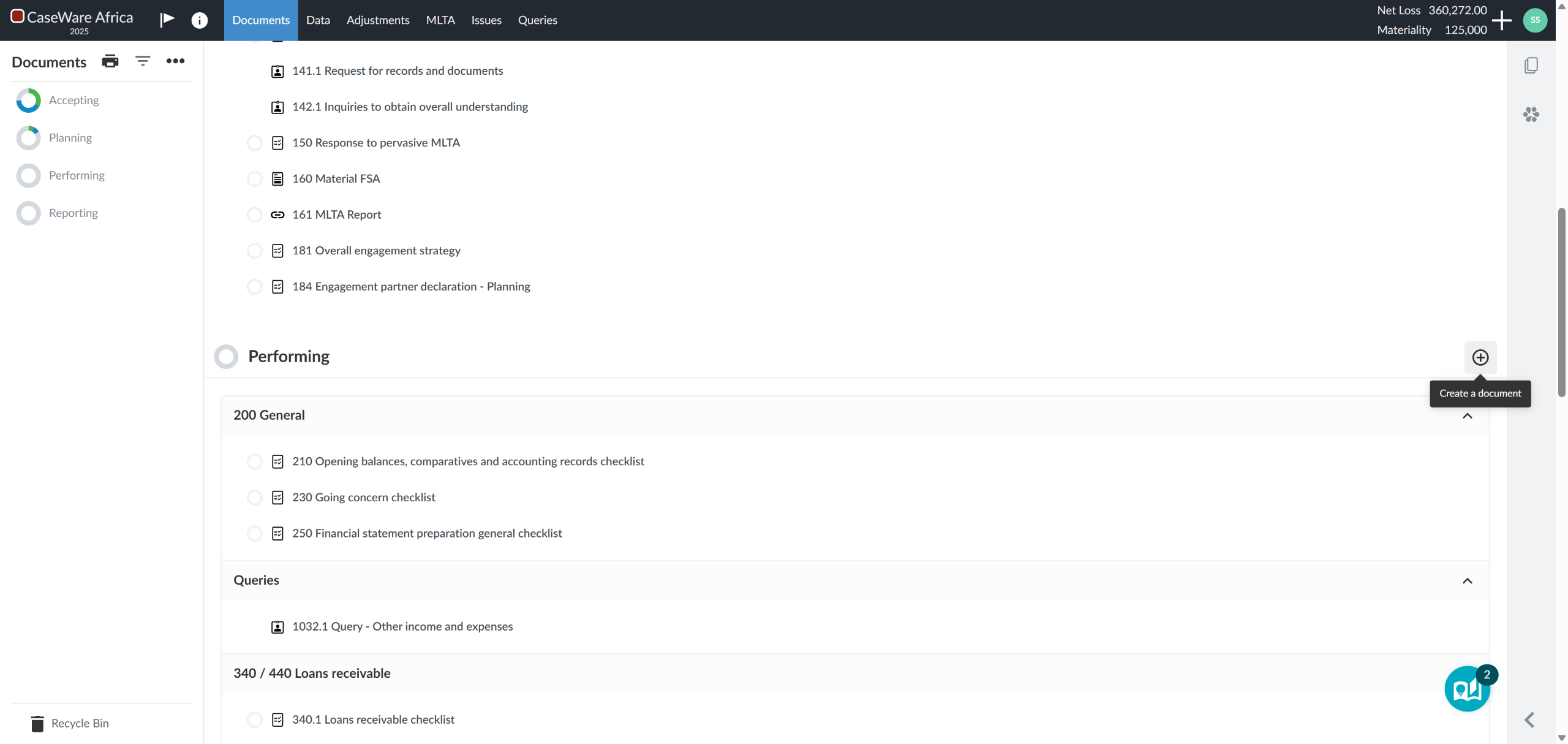Click the print icon in the Documents header

(x=110, y=61)
